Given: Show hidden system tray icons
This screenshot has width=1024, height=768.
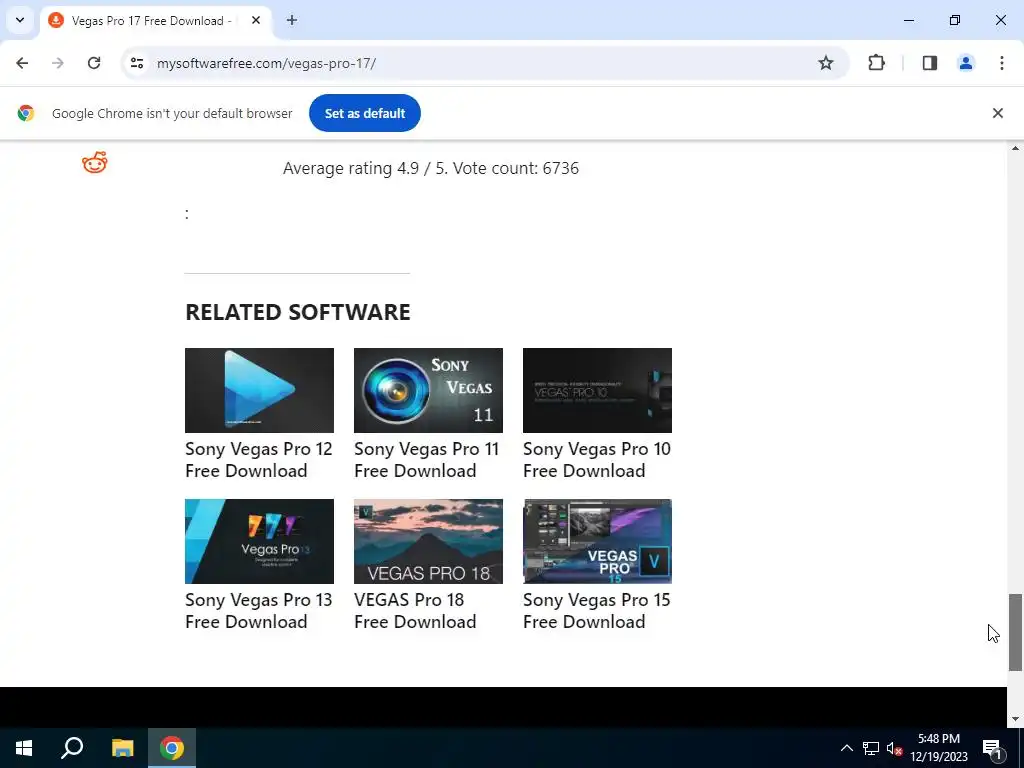Looking at the screenshot, I should 846,748.
